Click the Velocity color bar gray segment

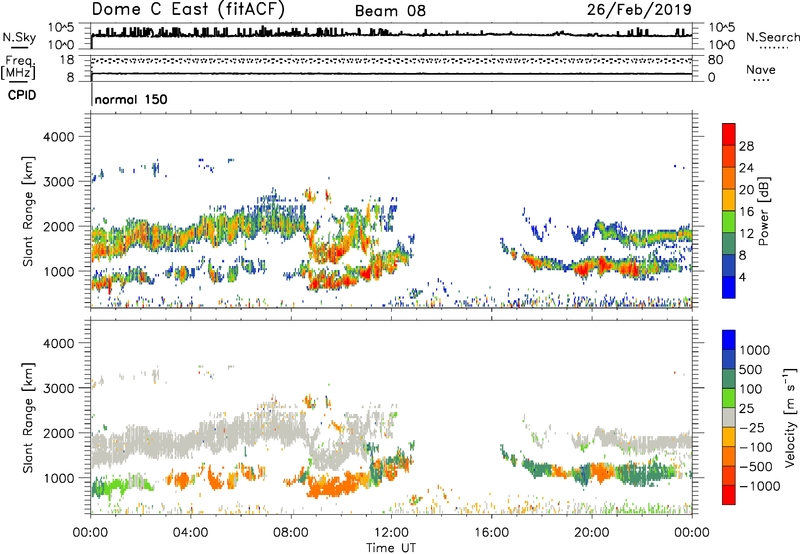click(729, 417)
